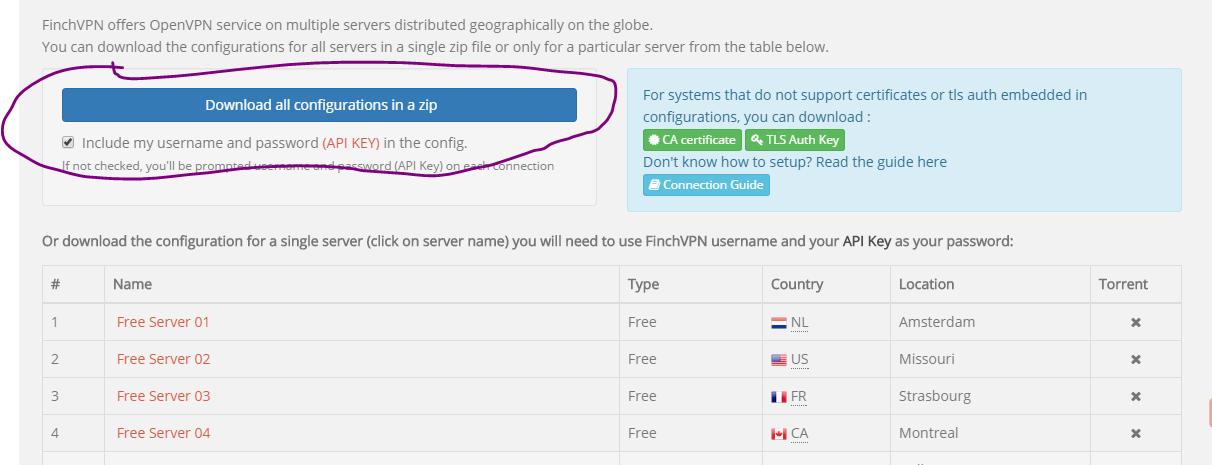Click torrent X icon for Missouri row
This screenshot has height=465, width=1212.
tap(1135, 360)
